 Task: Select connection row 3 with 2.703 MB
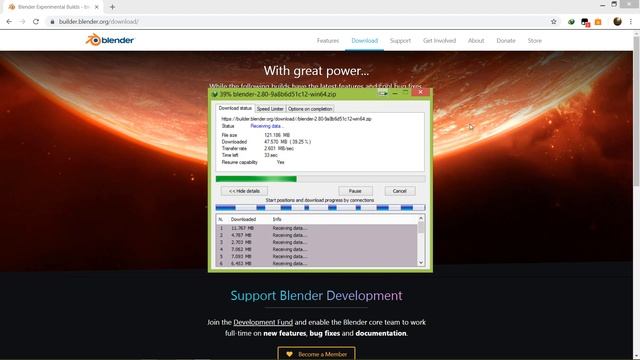(317, 242)
